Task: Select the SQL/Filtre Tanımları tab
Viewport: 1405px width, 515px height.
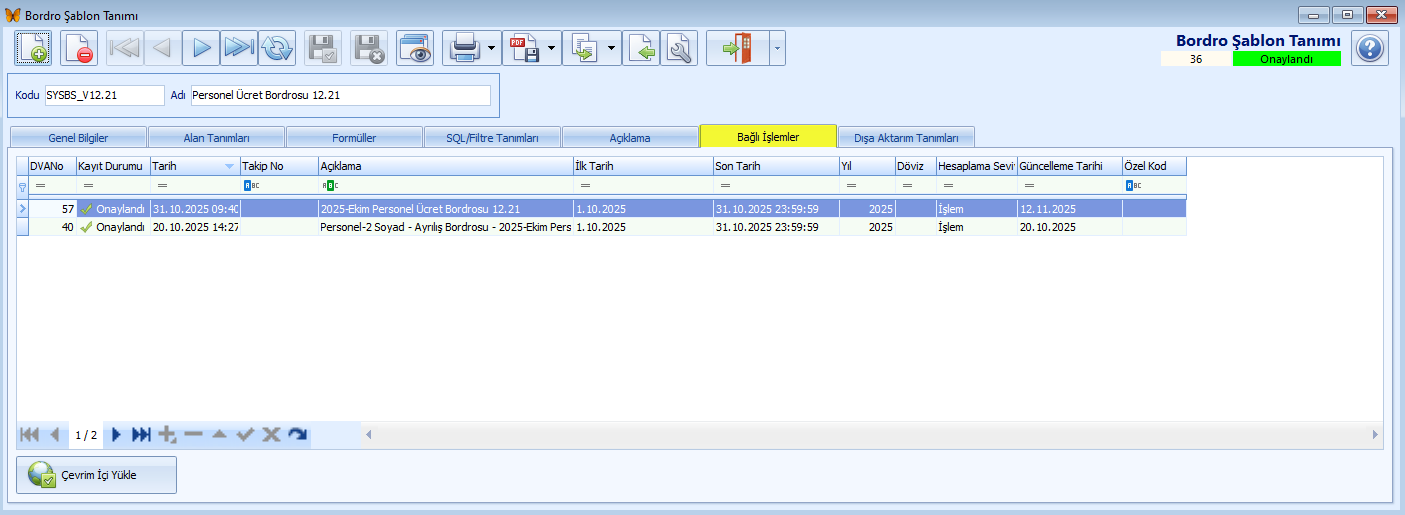Action: [492, 138]
